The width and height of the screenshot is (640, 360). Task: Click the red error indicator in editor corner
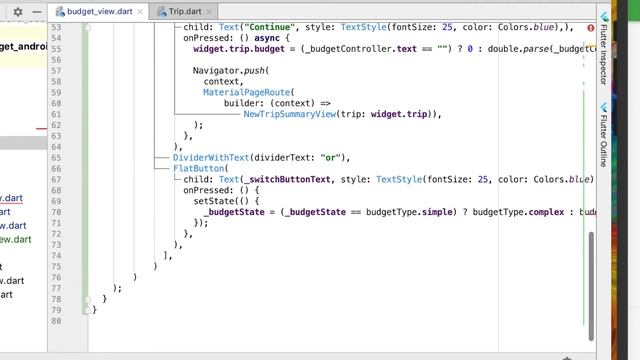click(x=591, y=28)
